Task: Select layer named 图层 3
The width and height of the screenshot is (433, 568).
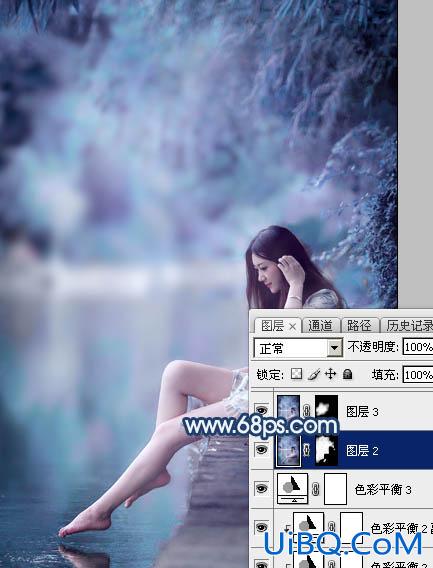Action: (x=362, y=411)
